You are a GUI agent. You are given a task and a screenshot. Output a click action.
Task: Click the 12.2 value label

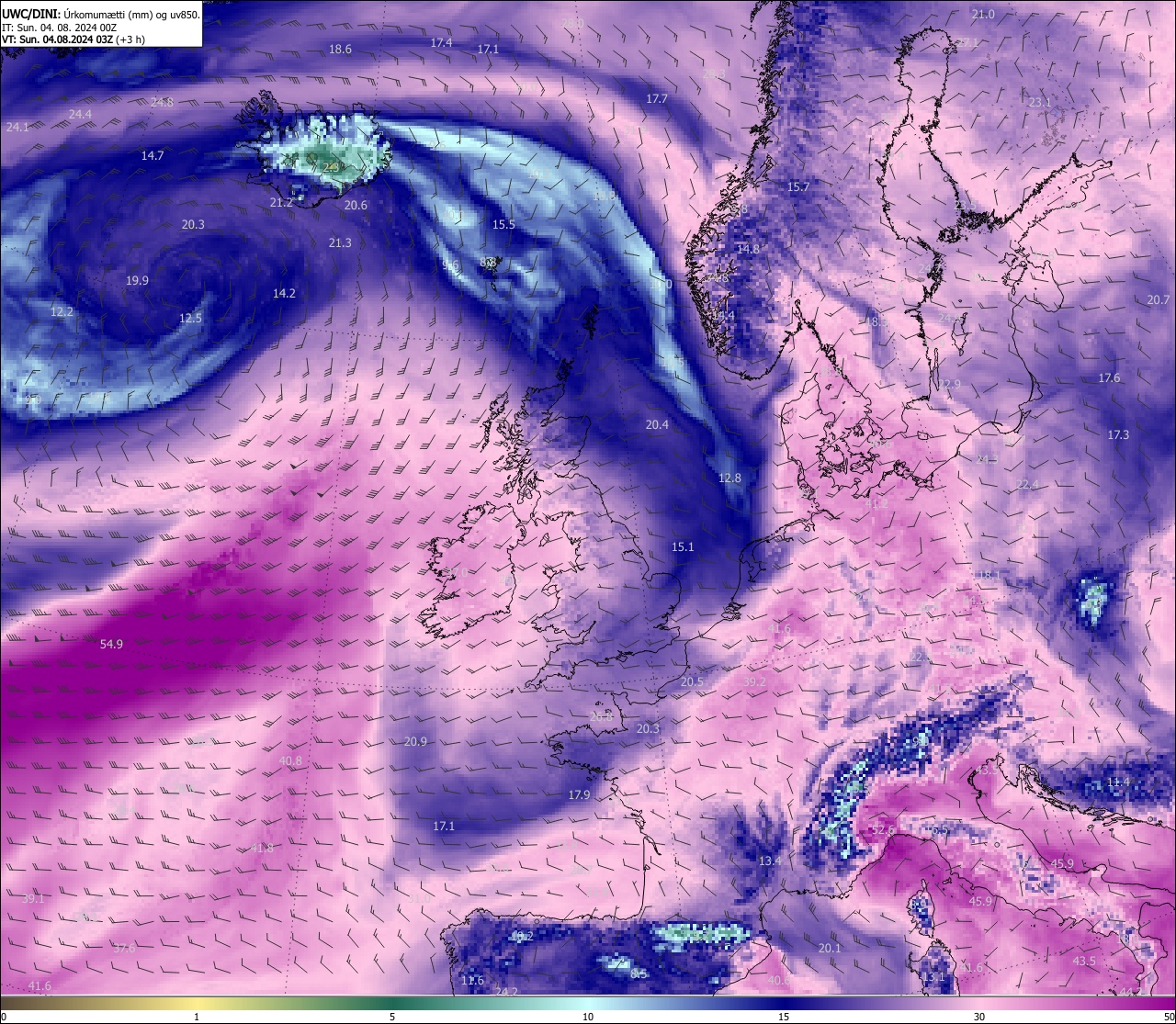point(62,312)
